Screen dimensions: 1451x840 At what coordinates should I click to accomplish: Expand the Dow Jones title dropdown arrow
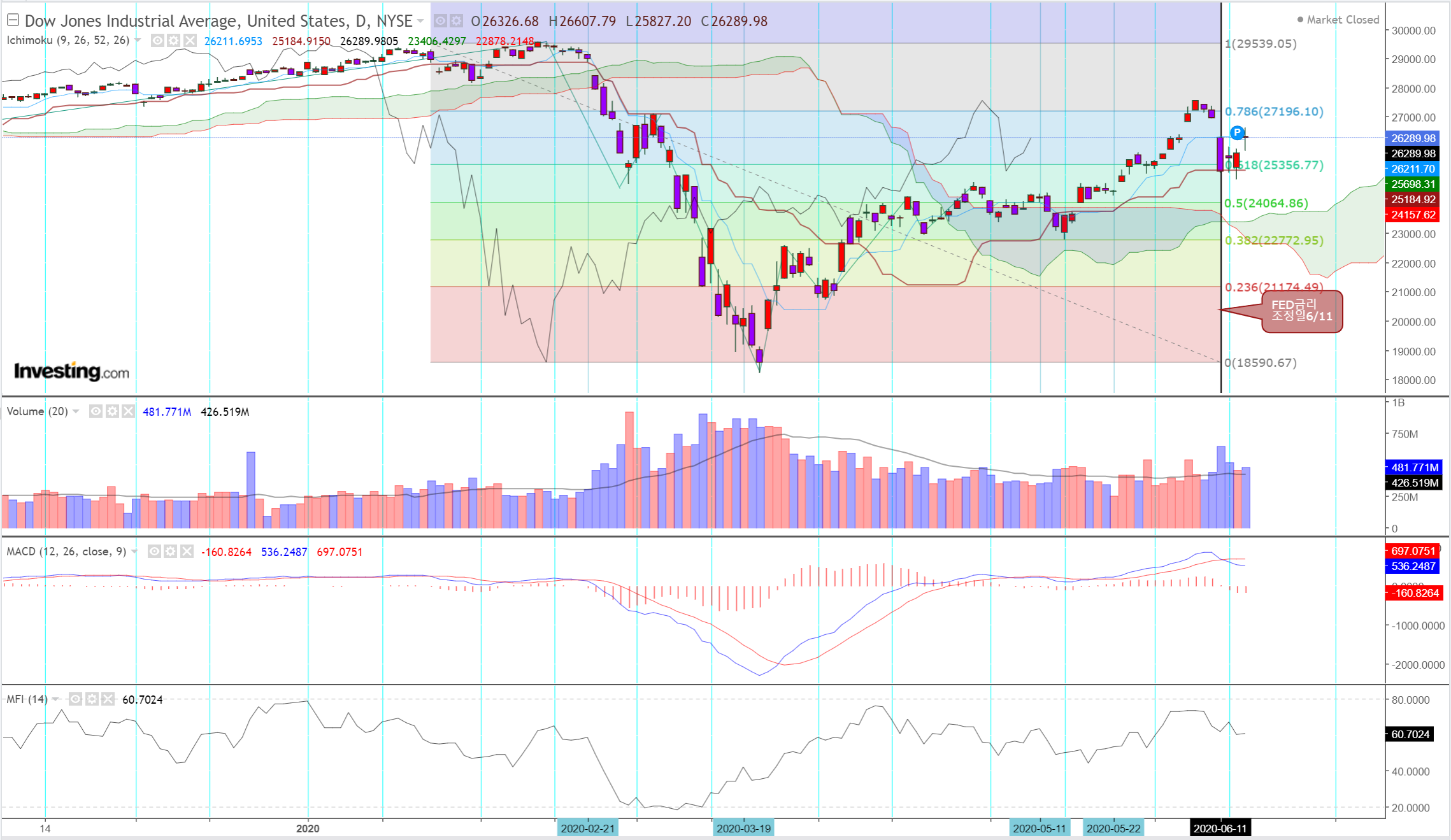pyautogui.click(x=420, y=22)
